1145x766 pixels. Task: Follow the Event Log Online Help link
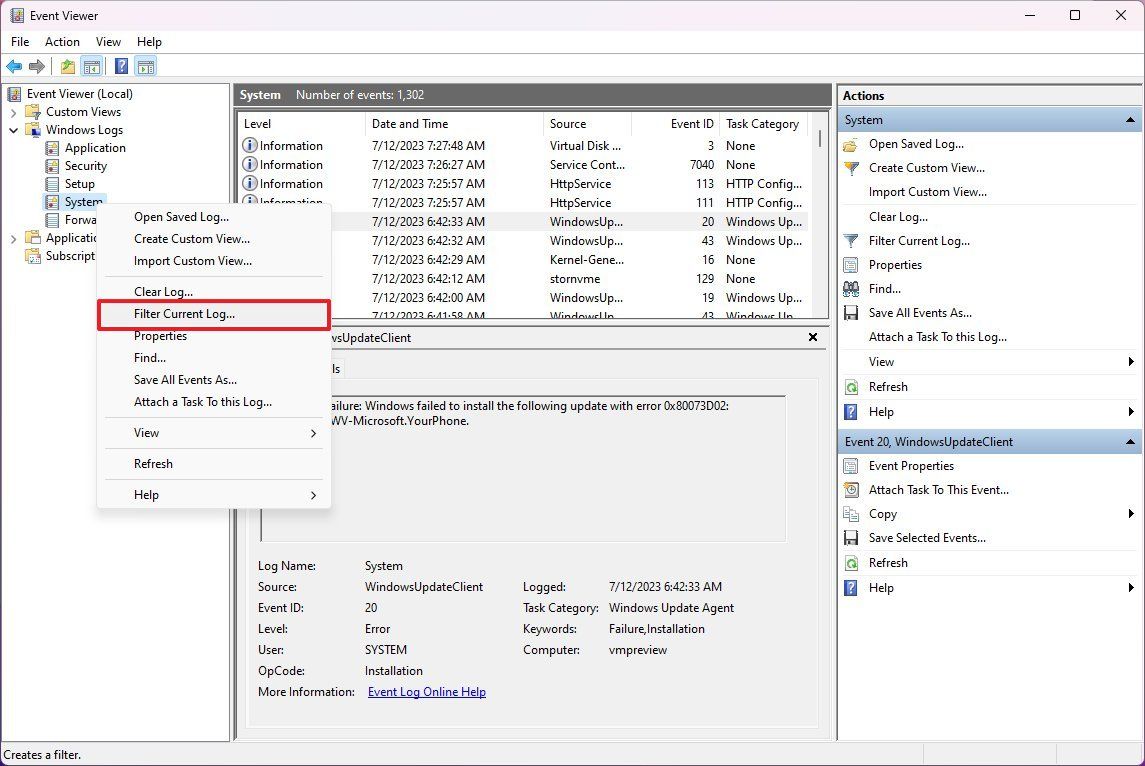pyautogui.click(x=426, y=691)
